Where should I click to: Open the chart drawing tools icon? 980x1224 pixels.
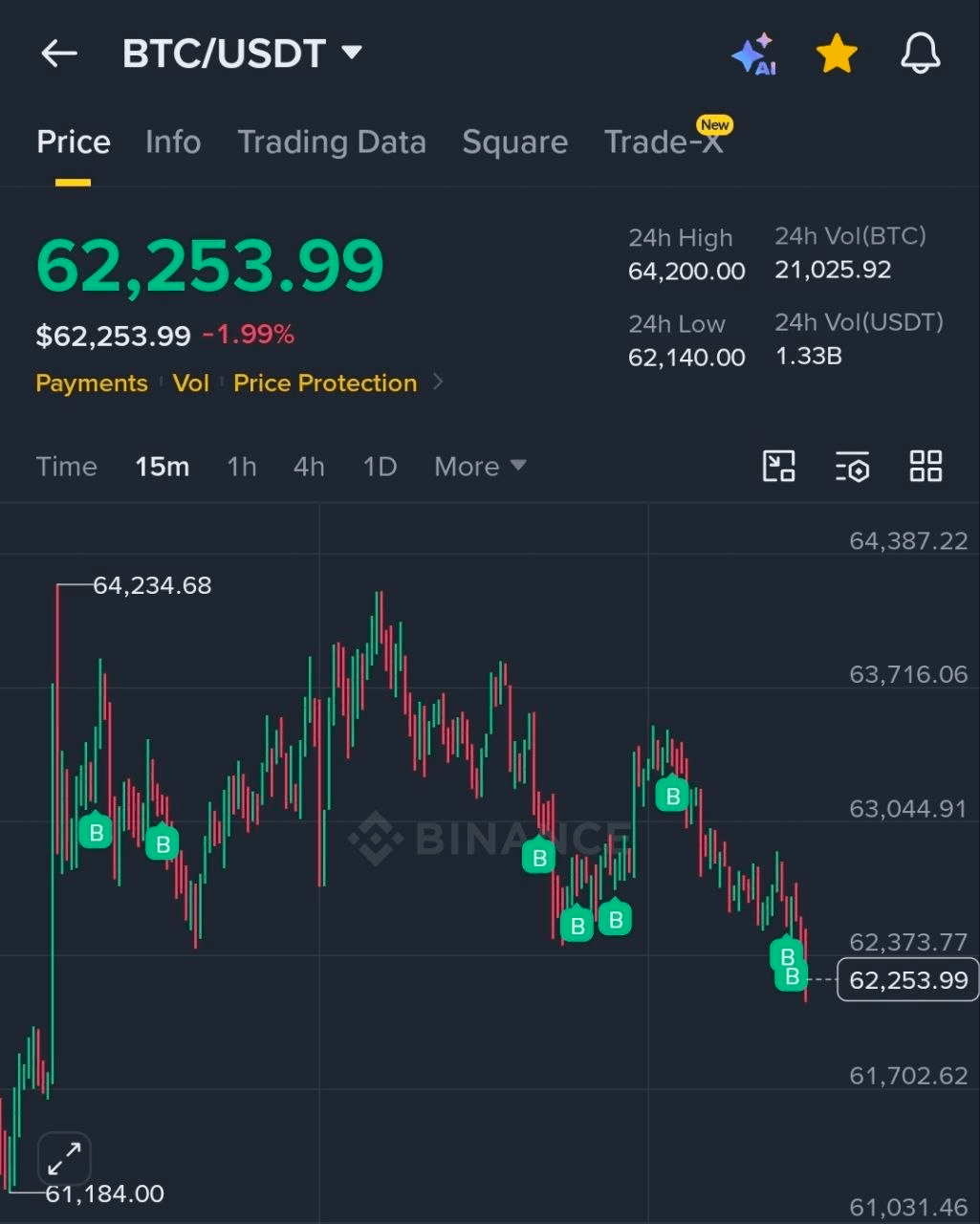pos(779,467)
